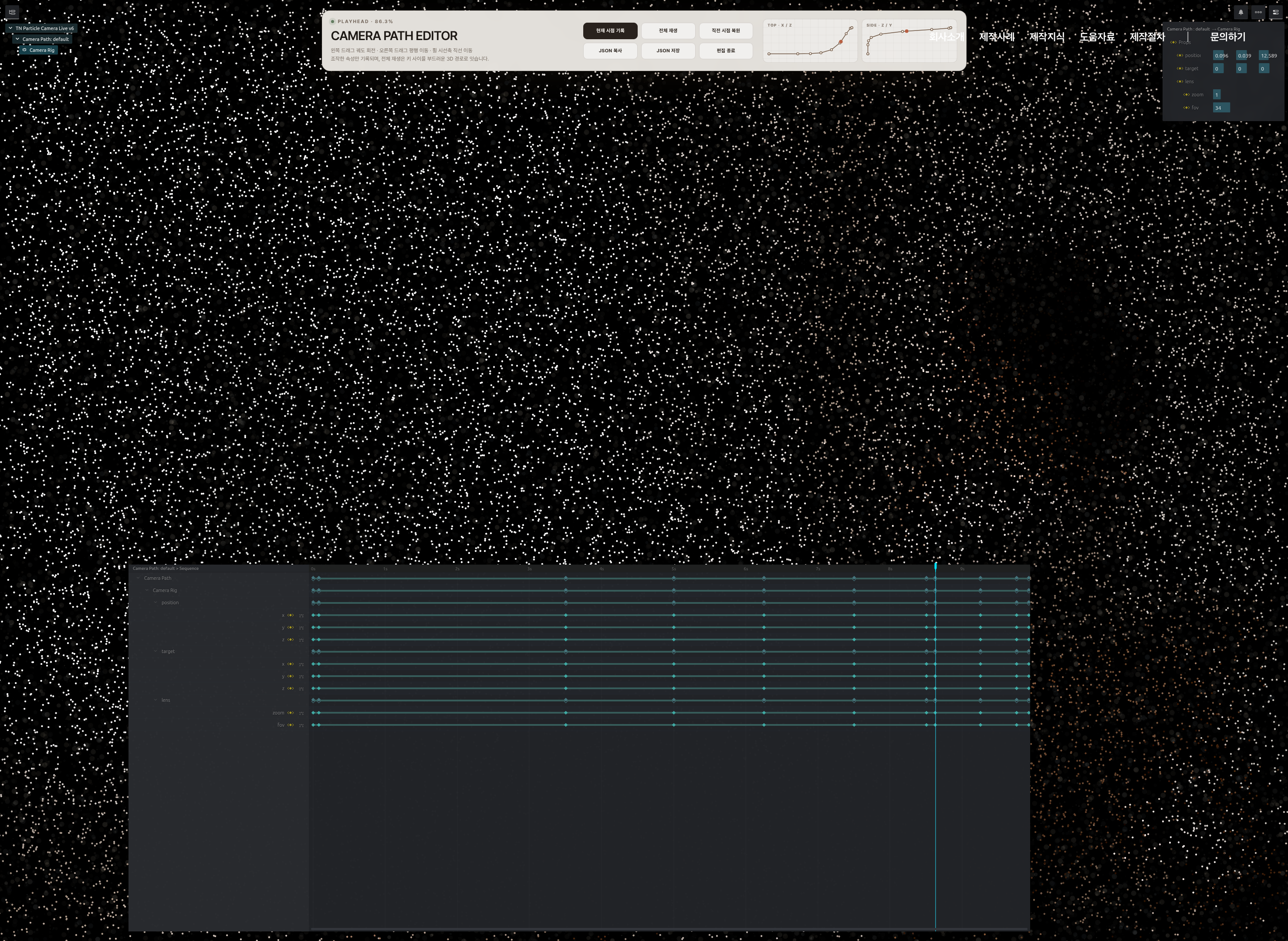
Task: Click the 현재 시점 기록 button
Action: 610,31
